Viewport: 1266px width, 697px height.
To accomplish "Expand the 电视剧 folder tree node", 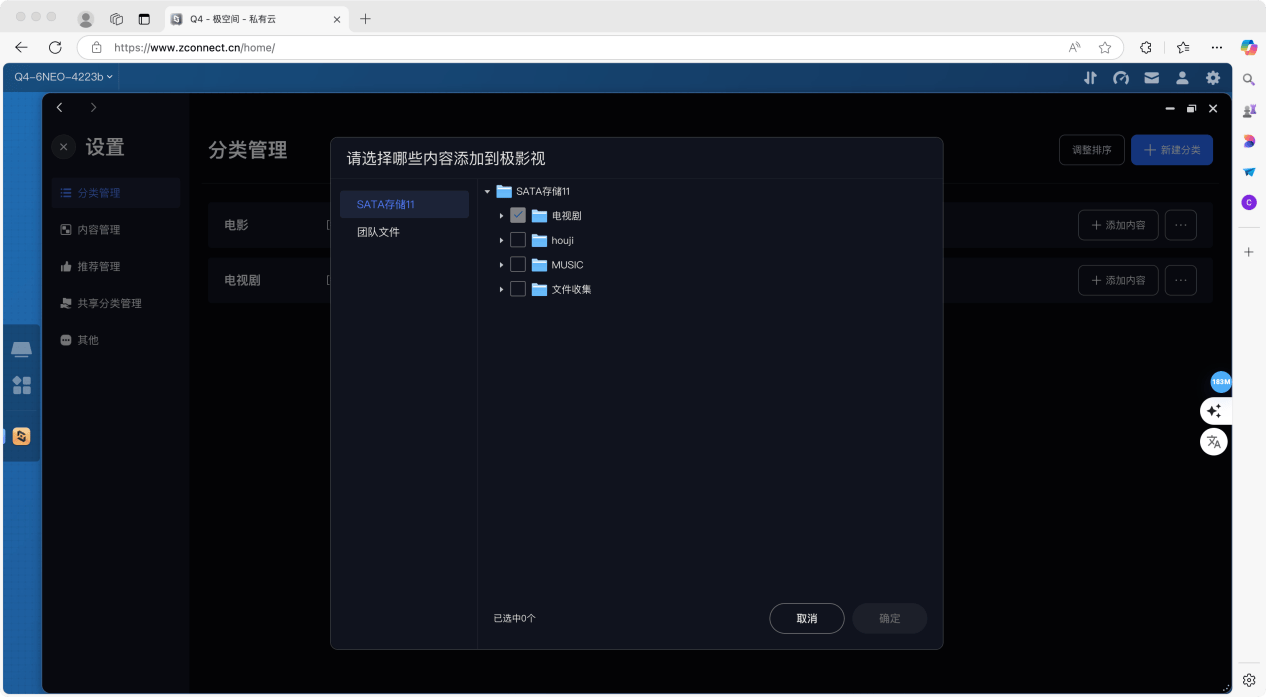I will [501, 216].
